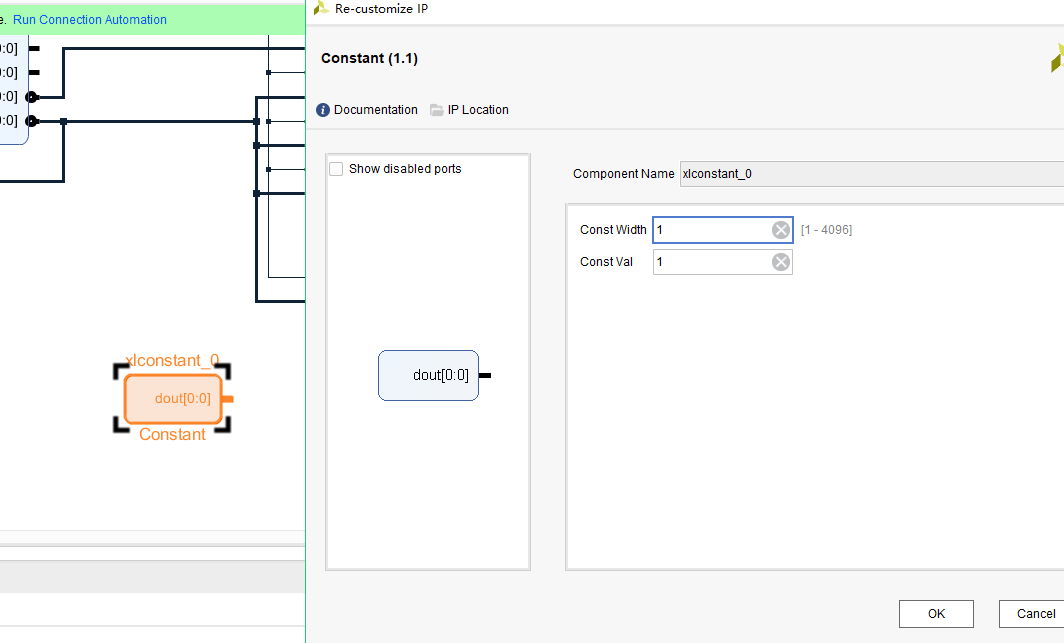Click the IP Location folder icon
The width and height of the screenshot is (1064, 643).
pyautogui.click(x=436, y=110)
